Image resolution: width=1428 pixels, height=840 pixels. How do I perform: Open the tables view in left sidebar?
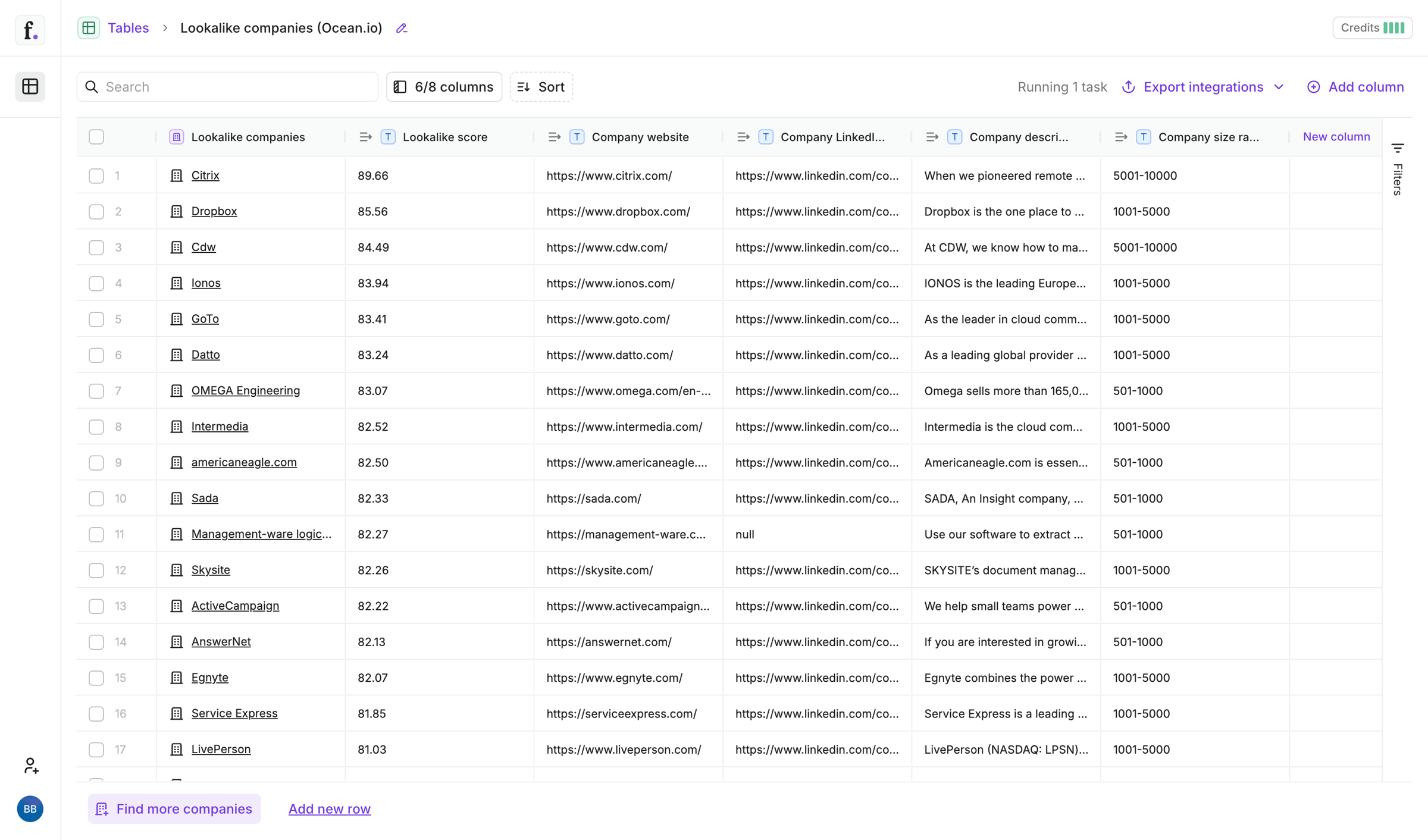pyautogui.click(x=30, y=87)
